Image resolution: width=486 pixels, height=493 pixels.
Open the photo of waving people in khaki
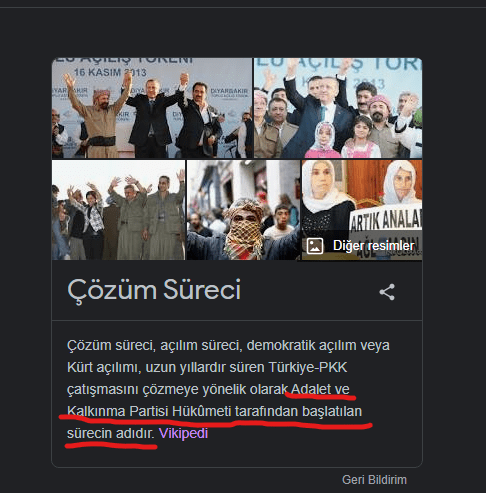118,210
